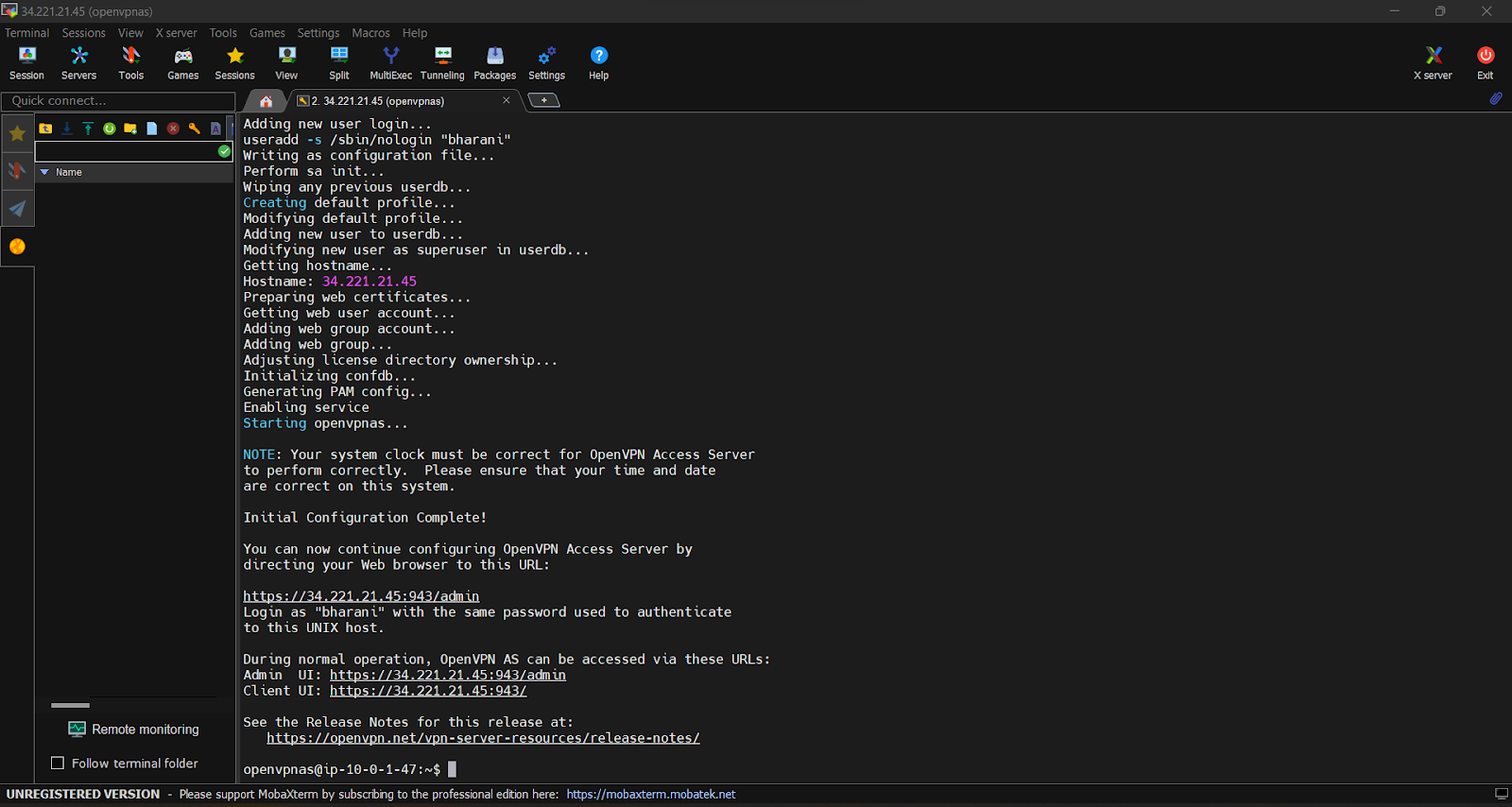Screen dimensions: 1512x807
Task: Open first https://34.221.21.45:943/admin link
Action: (361, 596)
